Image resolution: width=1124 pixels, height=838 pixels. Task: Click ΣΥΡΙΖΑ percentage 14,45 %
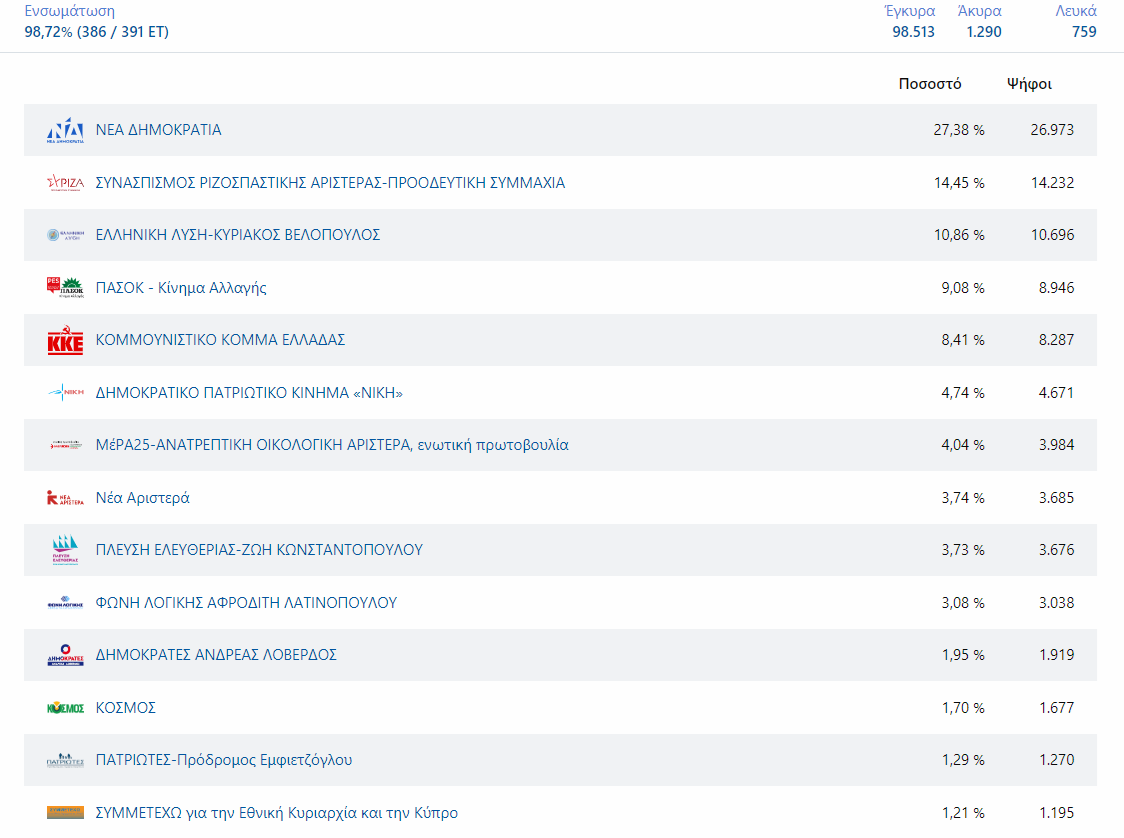pos(959,183)
